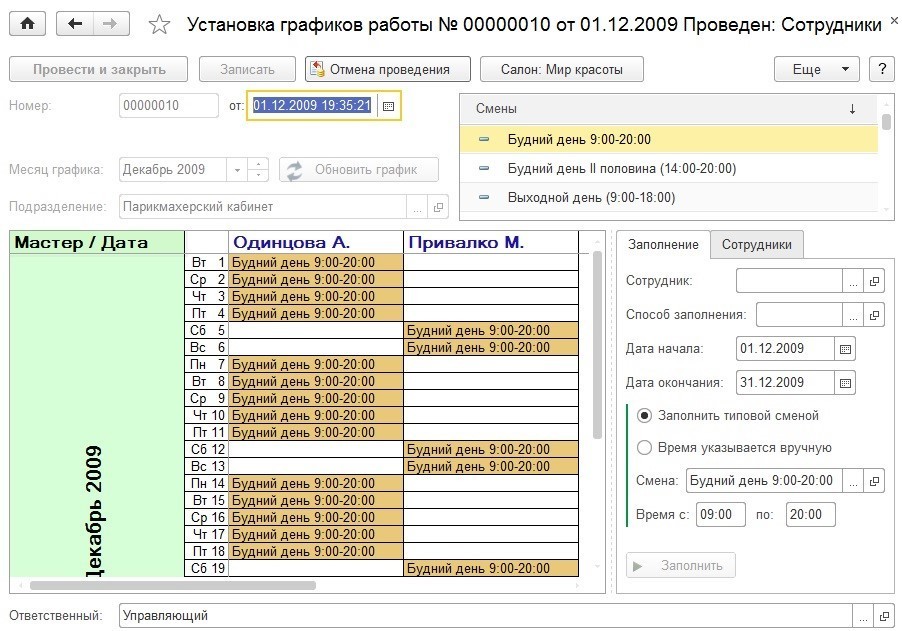Screen dimensions: 902x631
Task: Click the Номер input field
Action: click(169, 106)
